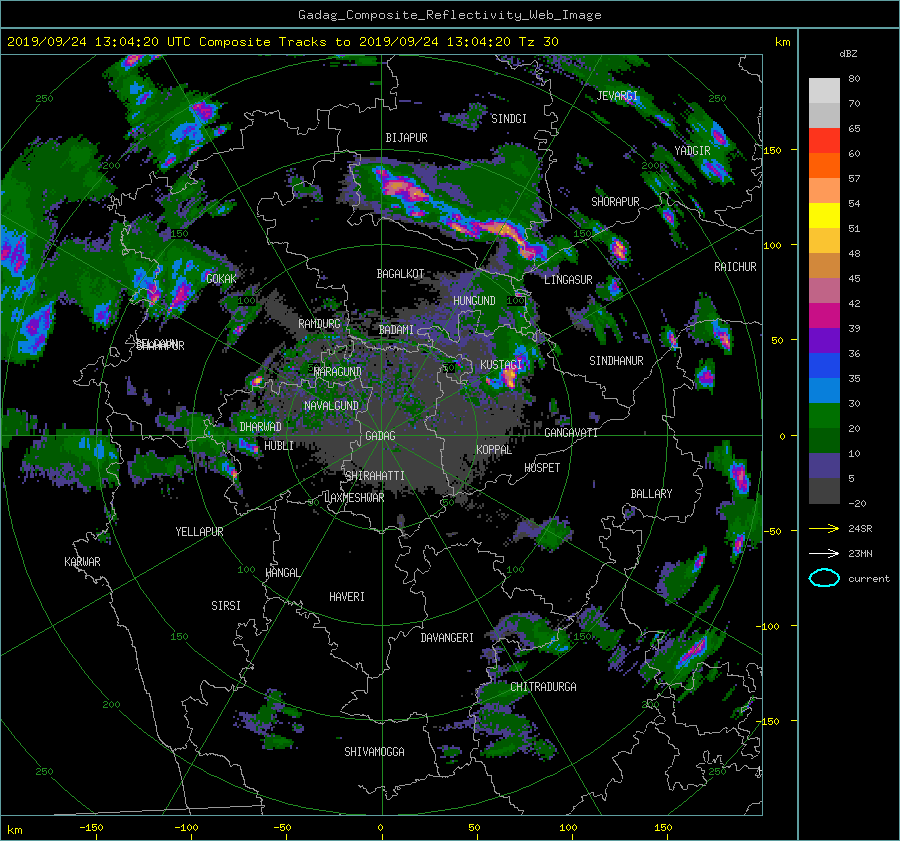Click the SHIVAMOGGA label
The width and height of the screenshot is (900, 841).
374,752
